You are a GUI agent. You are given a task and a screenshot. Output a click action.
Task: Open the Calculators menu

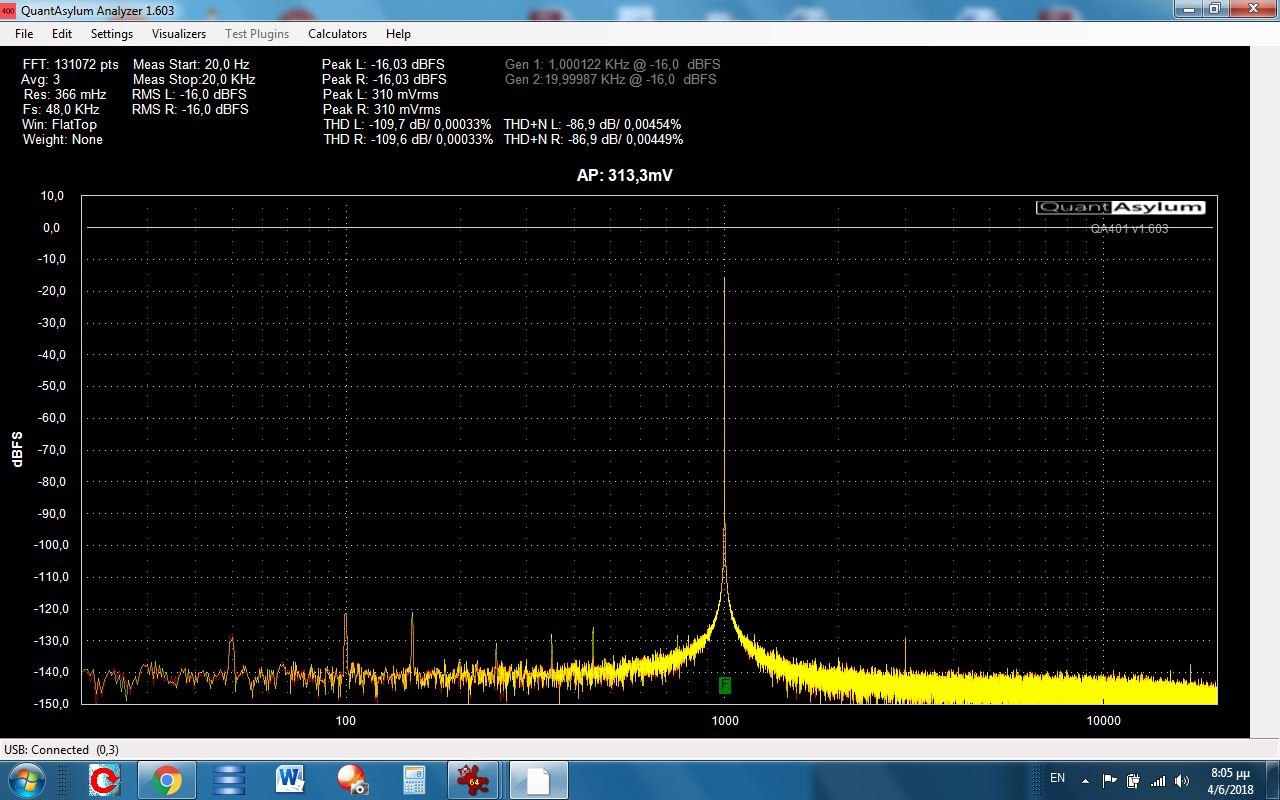pyautogui.click(x=337, y=34)
